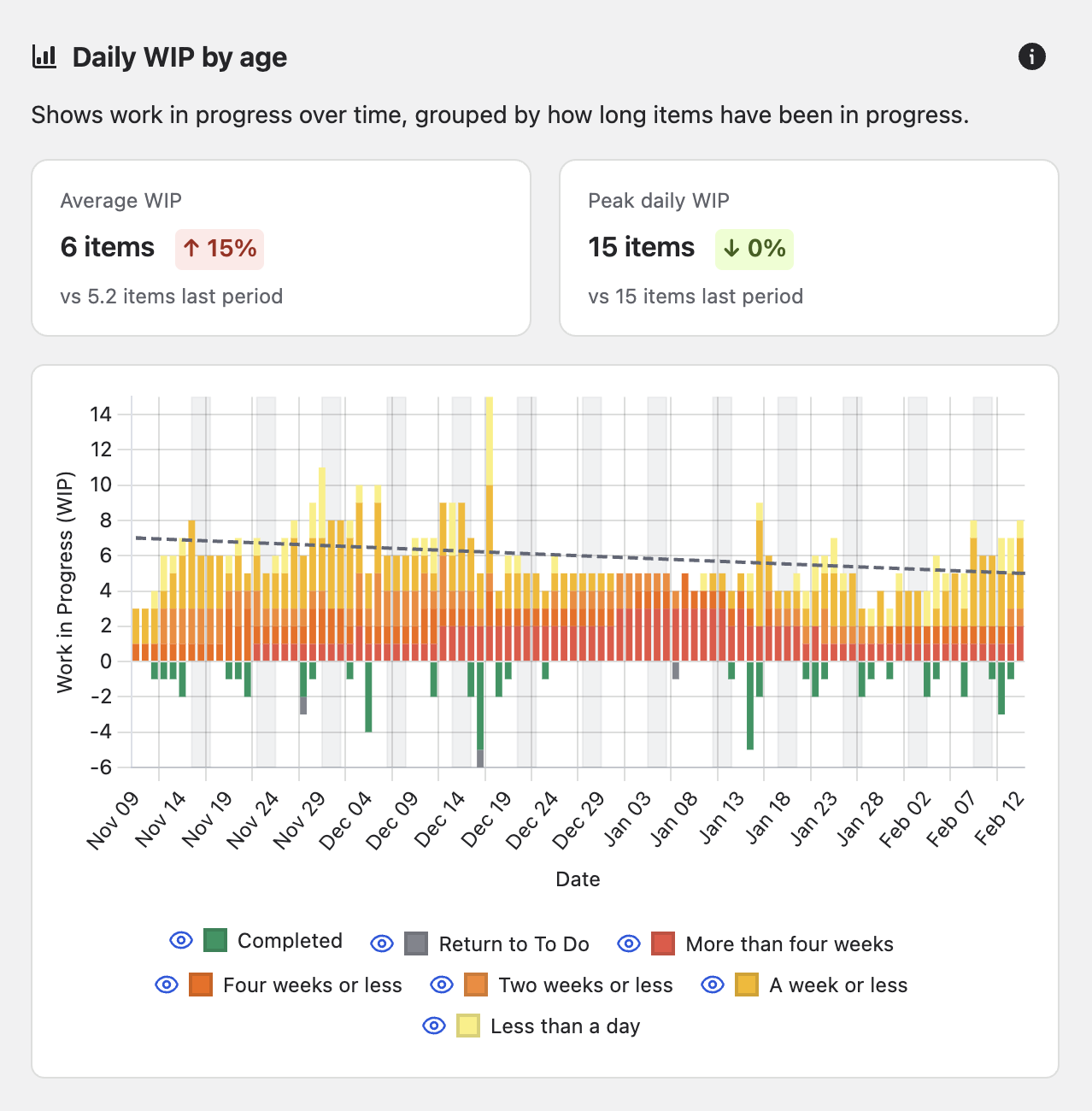Click the Feb 12 date axis label

click(999, 819)
